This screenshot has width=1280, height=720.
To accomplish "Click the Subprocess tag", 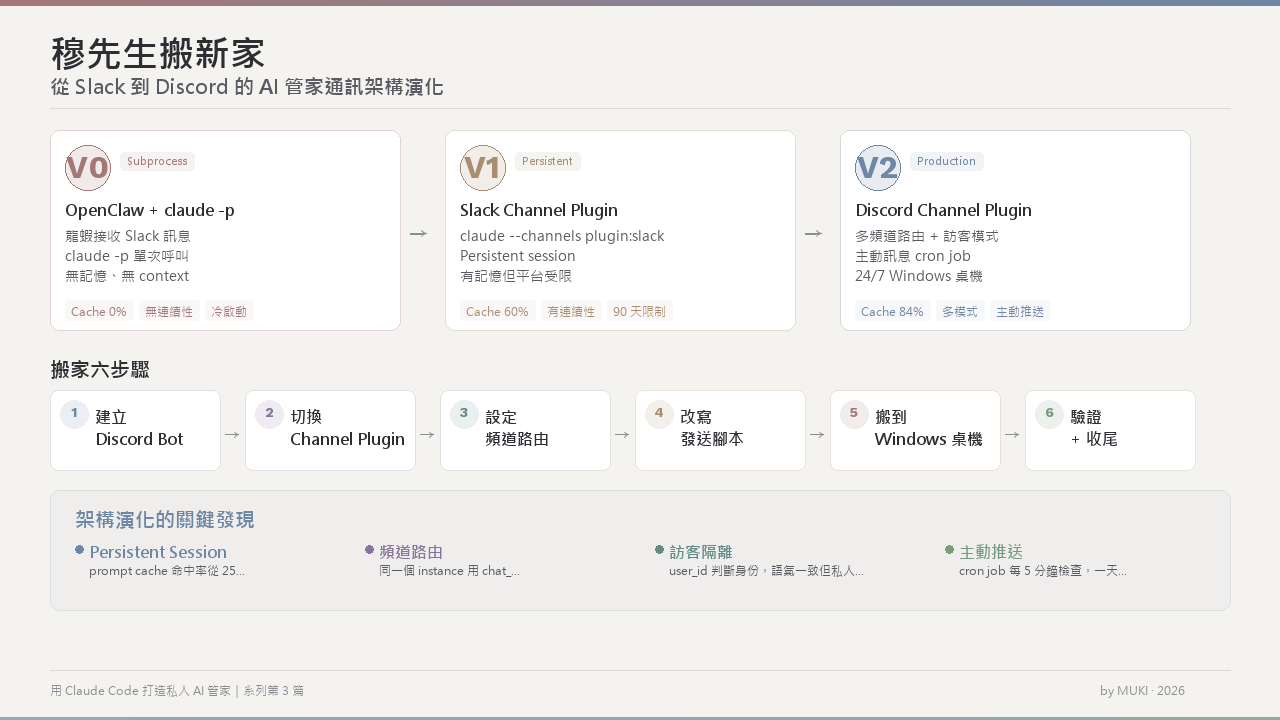I will pos(157,161).
